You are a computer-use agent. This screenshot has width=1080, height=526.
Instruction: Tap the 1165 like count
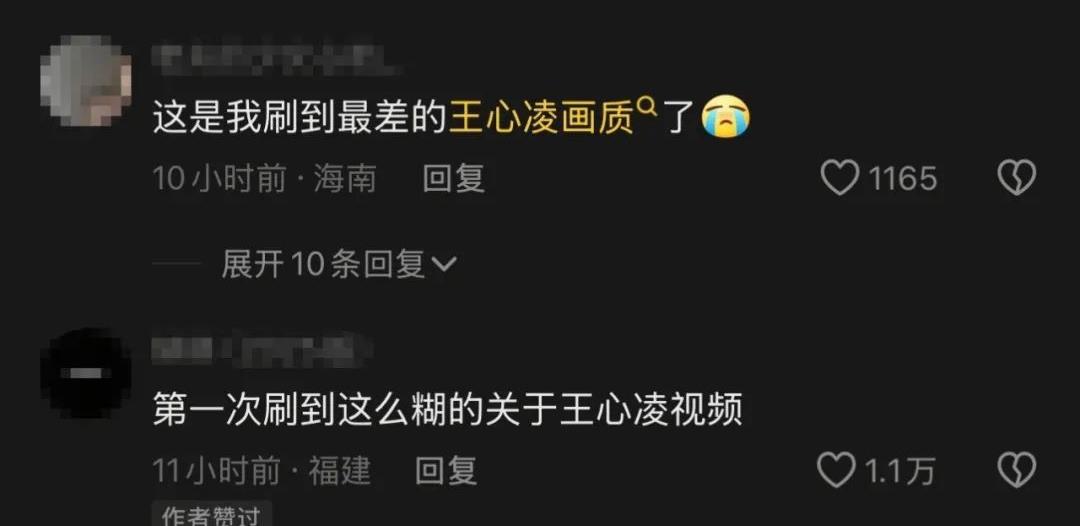click(902, 178)
